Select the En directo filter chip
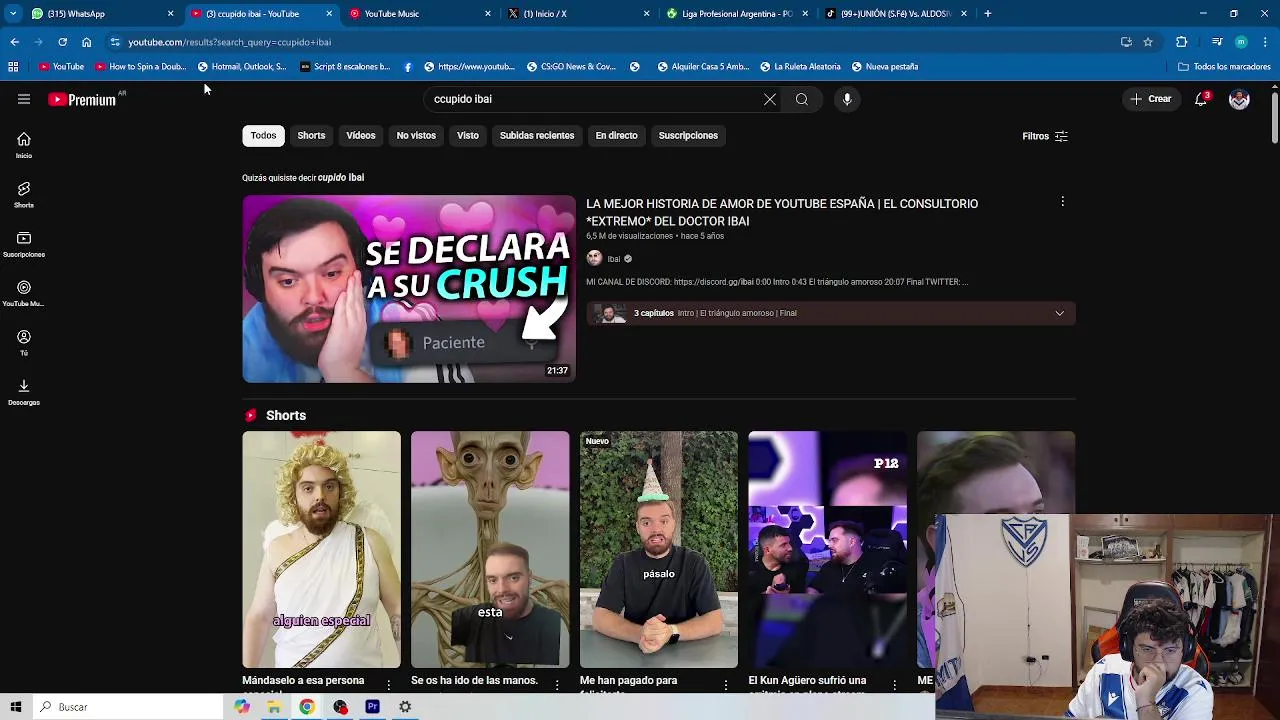 click(616, 135)
